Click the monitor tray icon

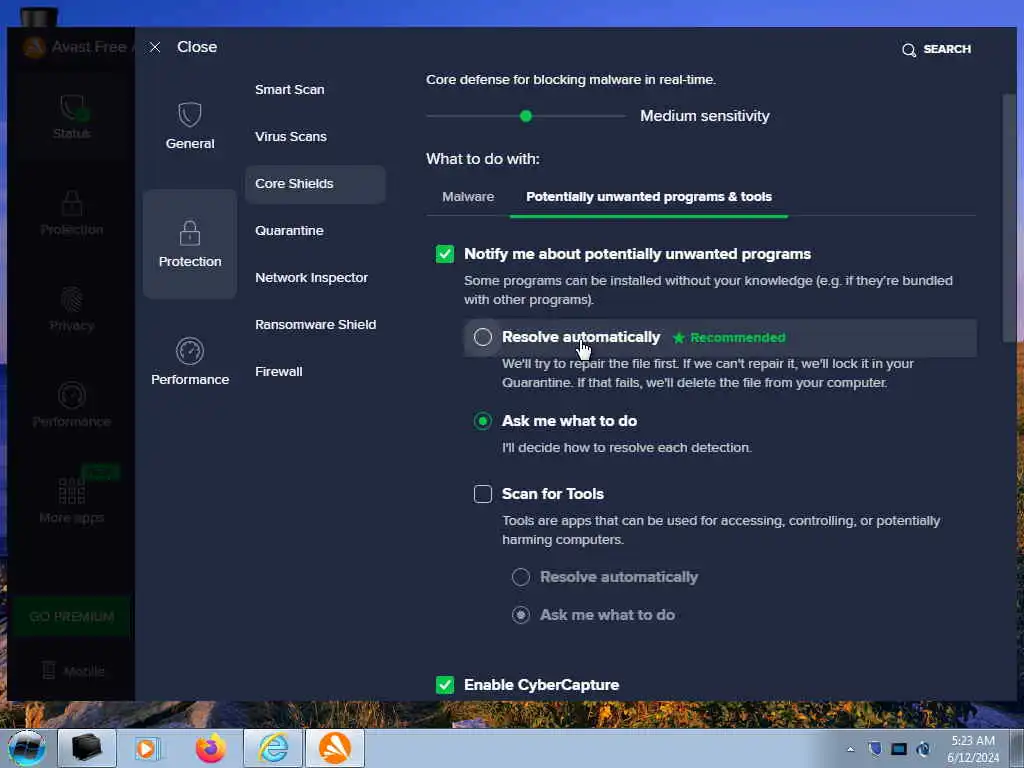pyautogui.click(x=899, y=749)
